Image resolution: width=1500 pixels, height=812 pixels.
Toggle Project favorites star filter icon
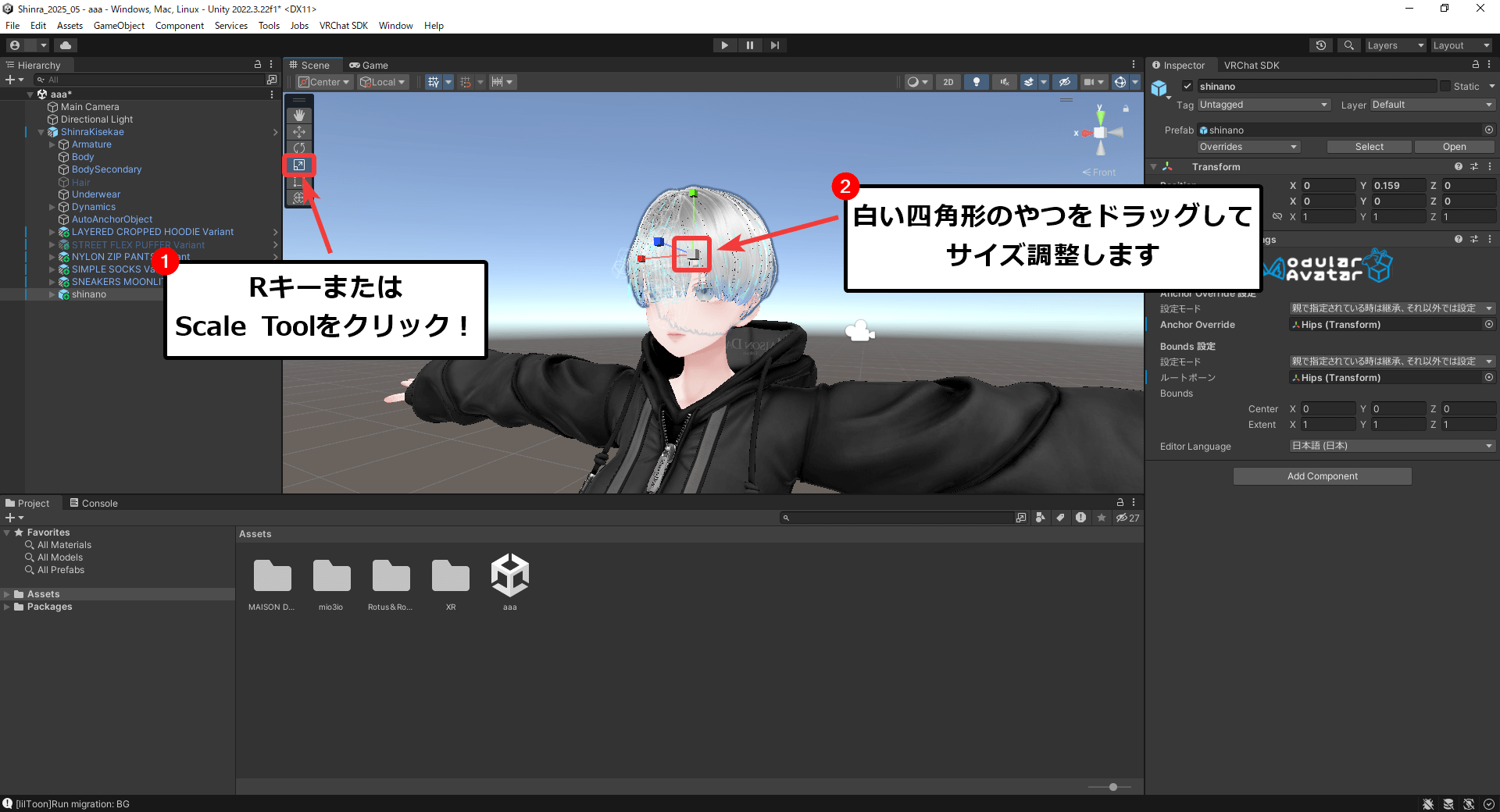[x=1102, y=518]
